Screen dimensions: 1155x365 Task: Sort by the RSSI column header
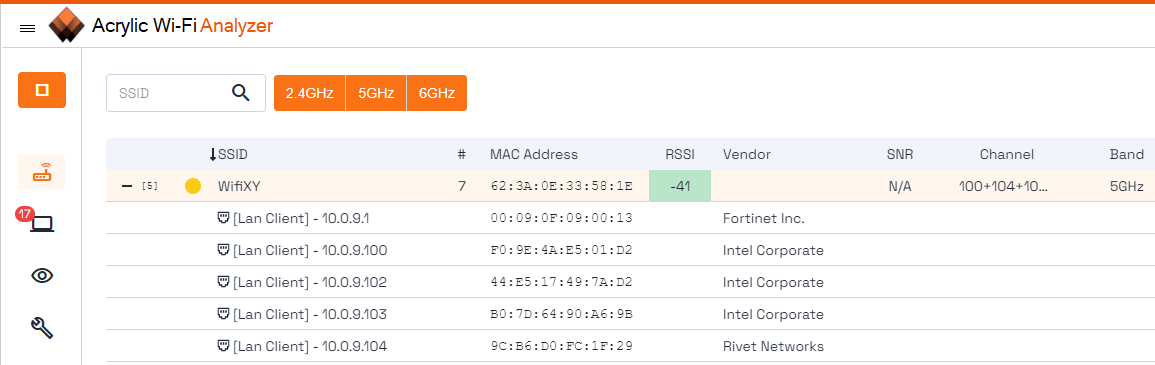coord(680,155)
